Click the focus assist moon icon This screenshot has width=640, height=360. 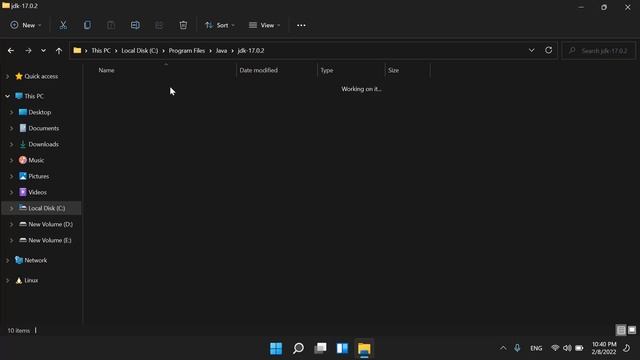click(627, 348)
